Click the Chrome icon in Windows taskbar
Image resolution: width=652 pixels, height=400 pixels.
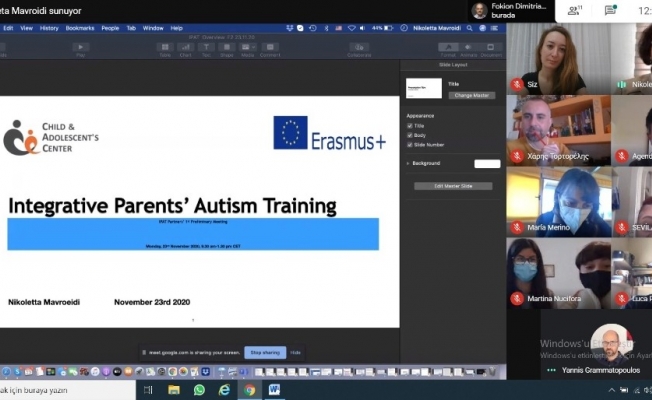click(249, 389)
